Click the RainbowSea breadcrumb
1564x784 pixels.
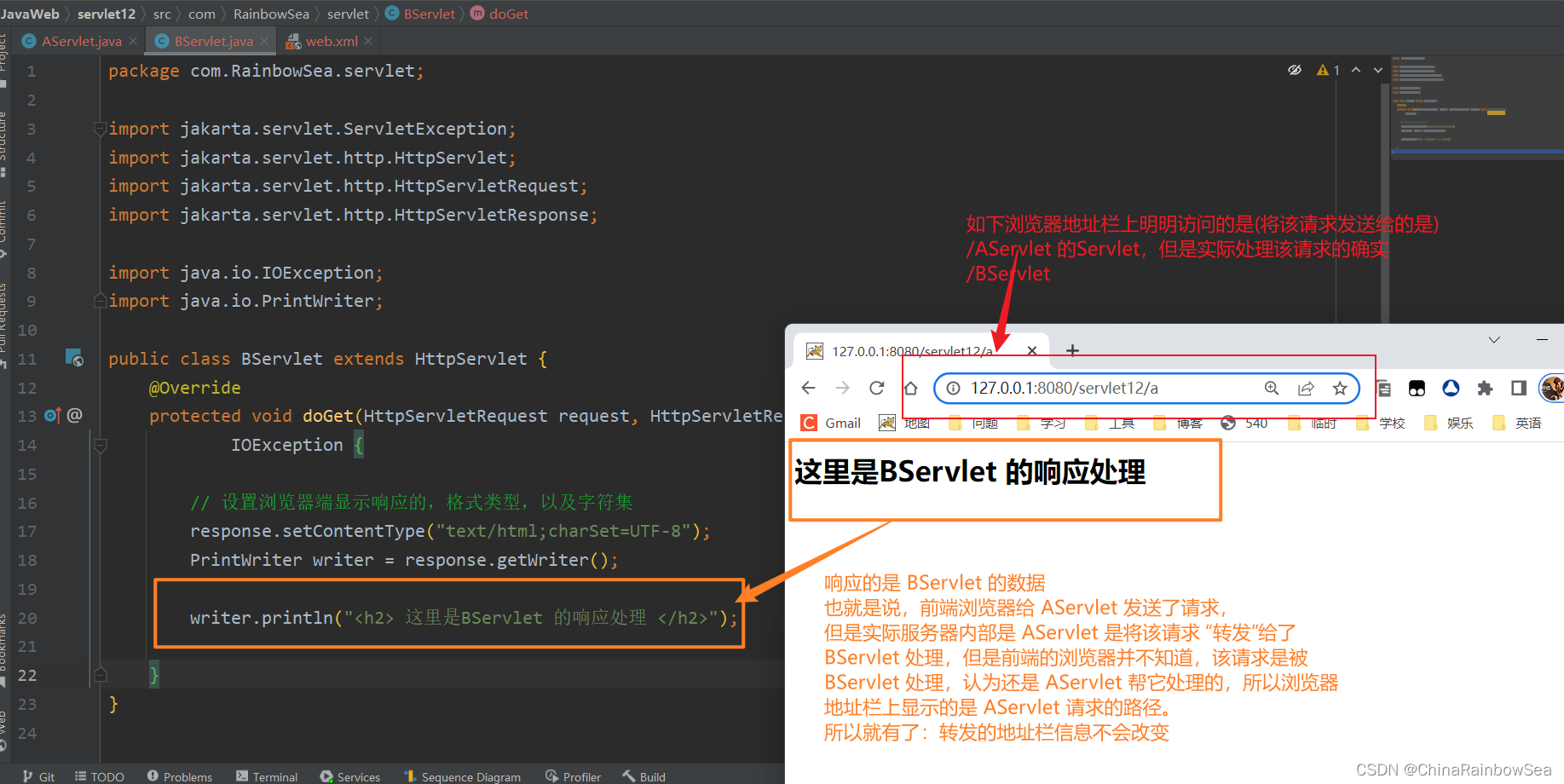[x=271, y=14]
